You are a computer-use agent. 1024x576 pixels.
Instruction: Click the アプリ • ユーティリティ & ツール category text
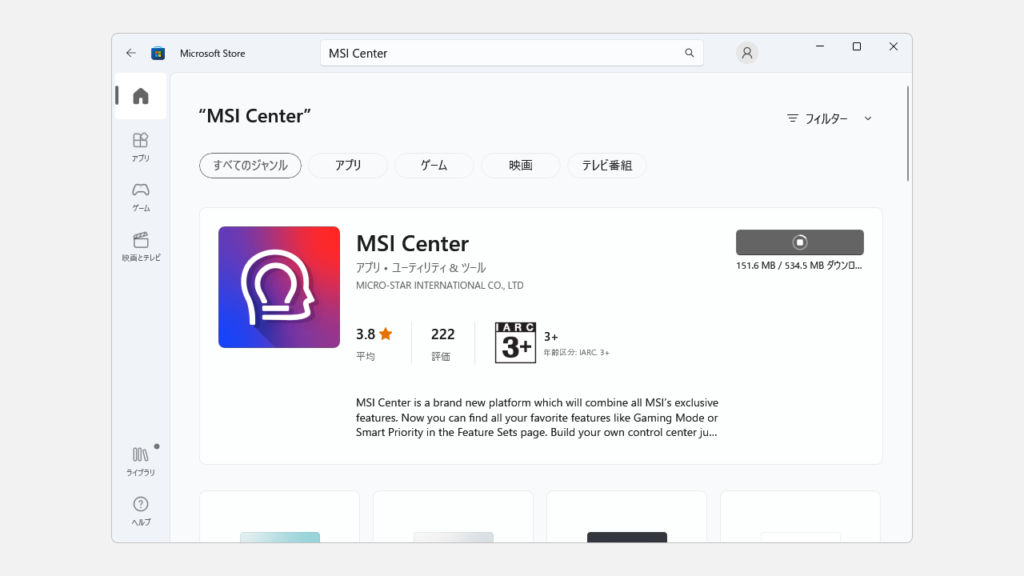[x=421, y=268]
